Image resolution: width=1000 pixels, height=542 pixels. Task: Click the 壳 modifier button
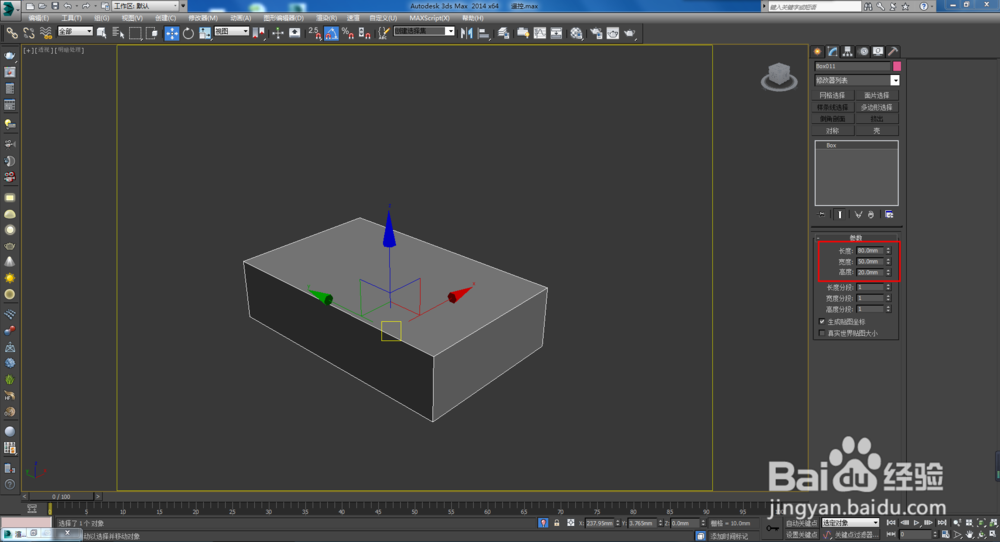tap(877, 131)
